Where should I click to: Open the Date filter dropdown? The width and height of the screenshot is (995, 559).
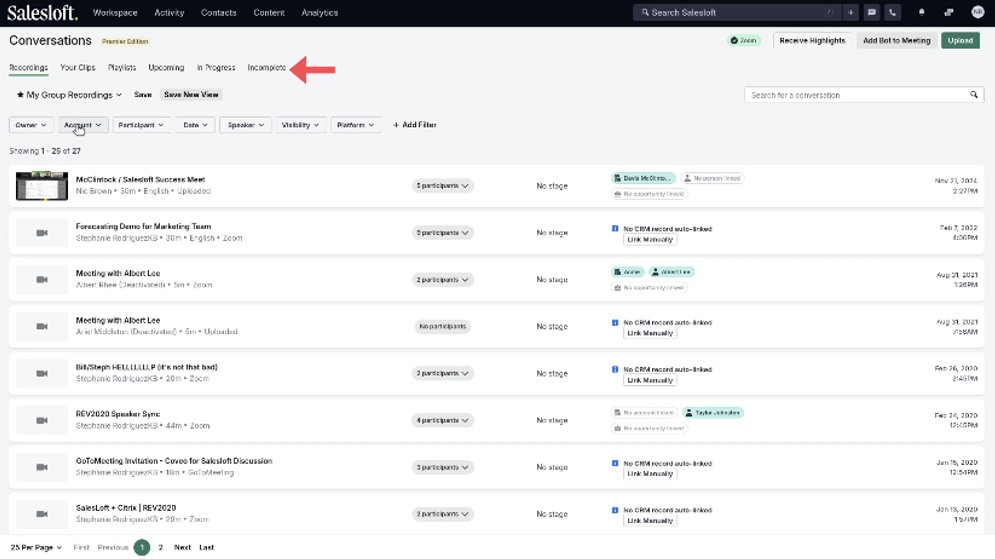[x=195, y=125]
